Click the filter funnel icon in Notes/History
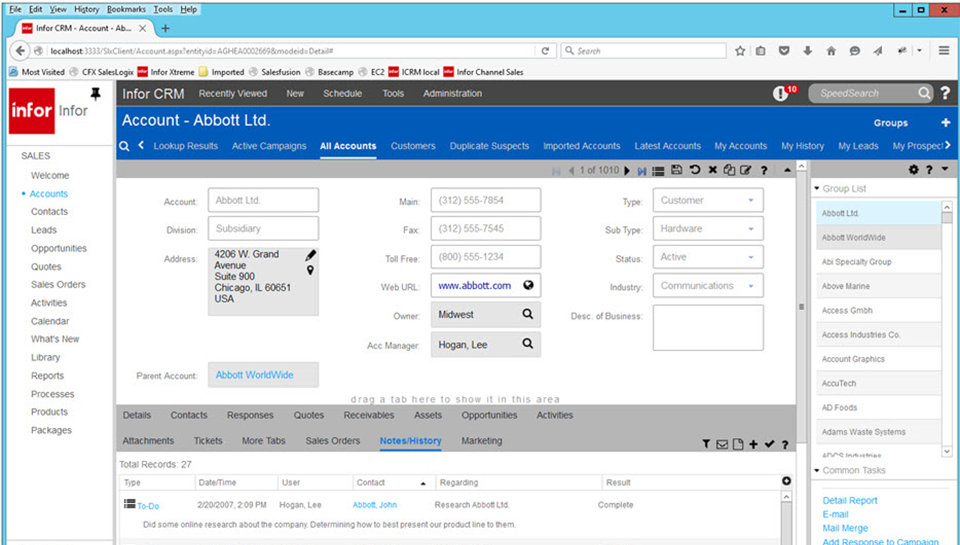Image resolution: width=960 pixels, height=545 pixels. 706,444
